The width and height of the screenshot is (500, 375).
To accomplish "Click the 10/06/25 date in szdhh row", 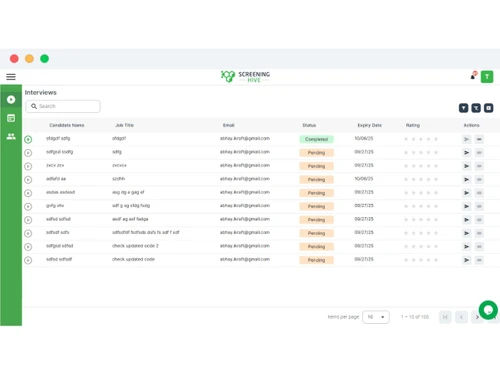I will (364, 179).
